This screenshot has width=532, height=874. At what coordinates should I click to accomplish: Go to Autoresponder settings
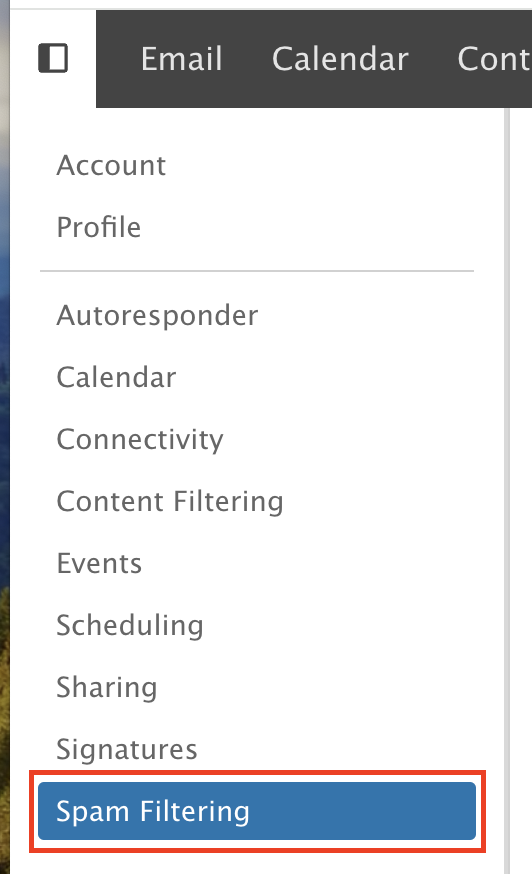click(x=157, y=315)
